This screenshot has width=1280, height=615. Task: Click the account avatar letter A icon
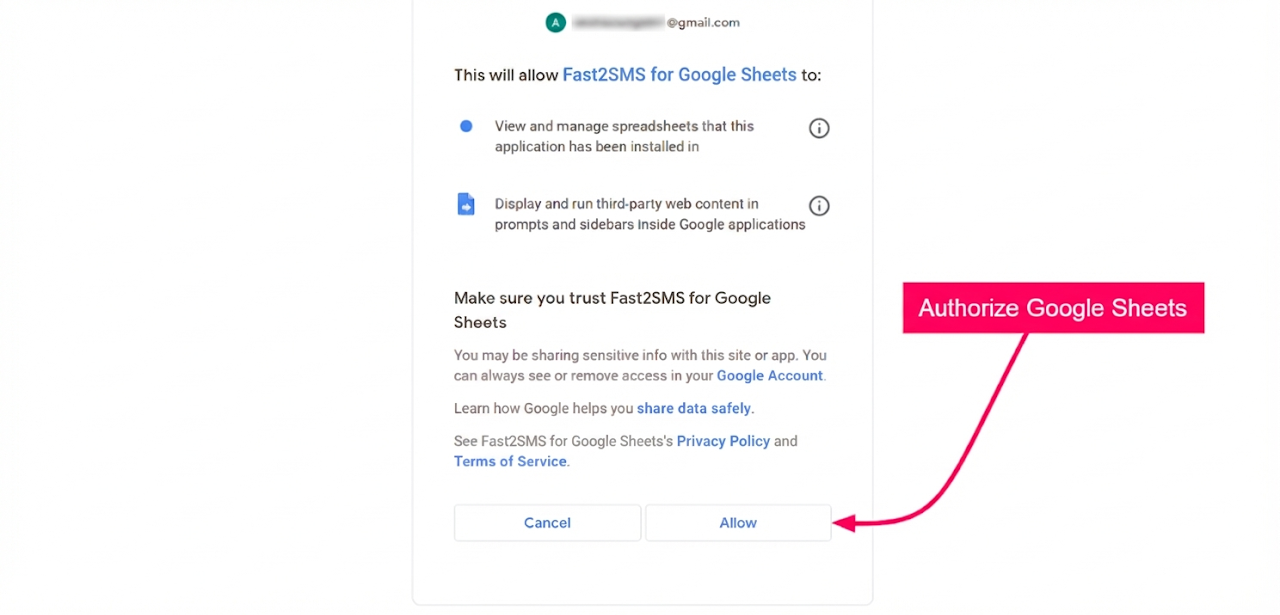[555, 22]
